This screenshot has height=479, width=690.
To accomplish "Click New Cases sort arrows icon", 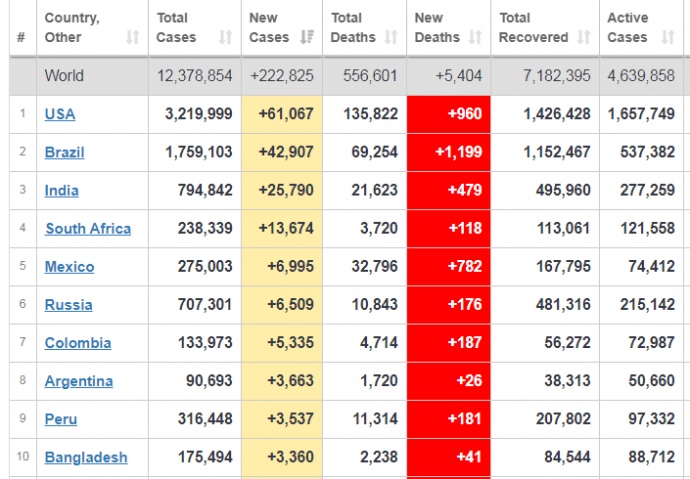I will click(x=308, y=38).
